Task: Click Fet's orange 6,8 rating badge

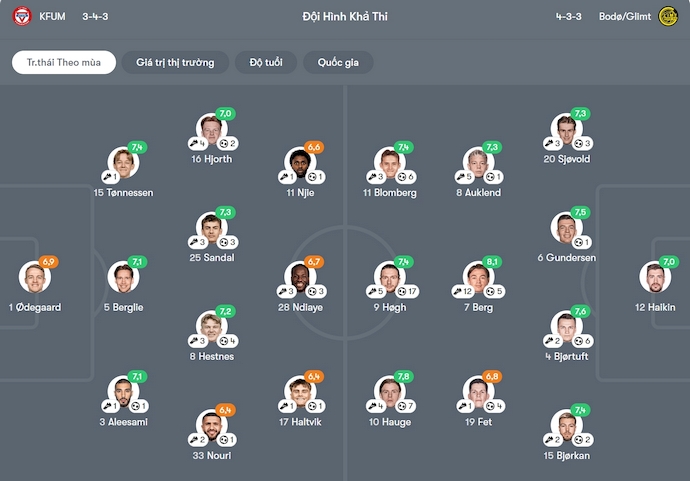Action: coord(492,377)
